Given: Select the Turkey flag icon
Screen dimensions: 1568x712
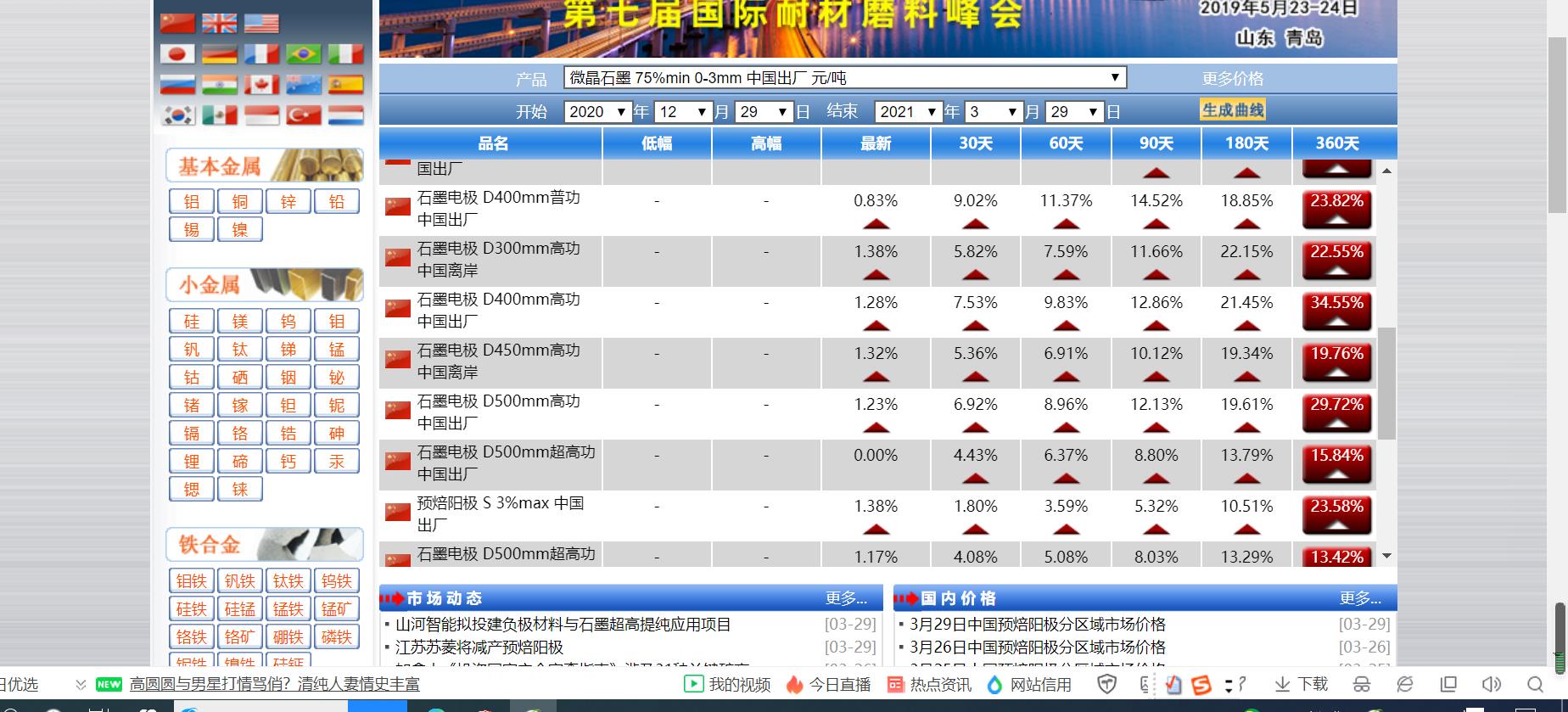Looking at the screenshot, I should 304,115.
